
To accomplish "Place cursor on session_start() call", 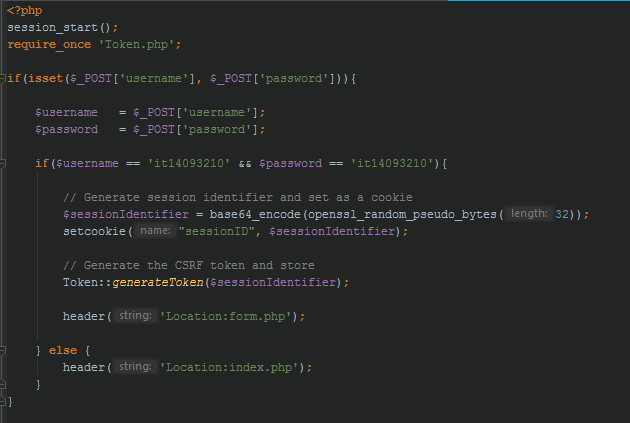I will [x=59, y=27].
